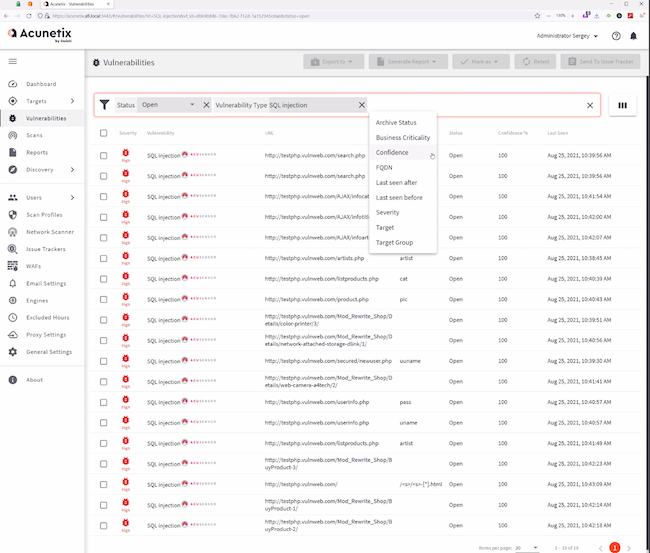This screenshot has height=553, width=650.
Task: Toggle the hamburger sidebar menu
Action: [12, 62]
